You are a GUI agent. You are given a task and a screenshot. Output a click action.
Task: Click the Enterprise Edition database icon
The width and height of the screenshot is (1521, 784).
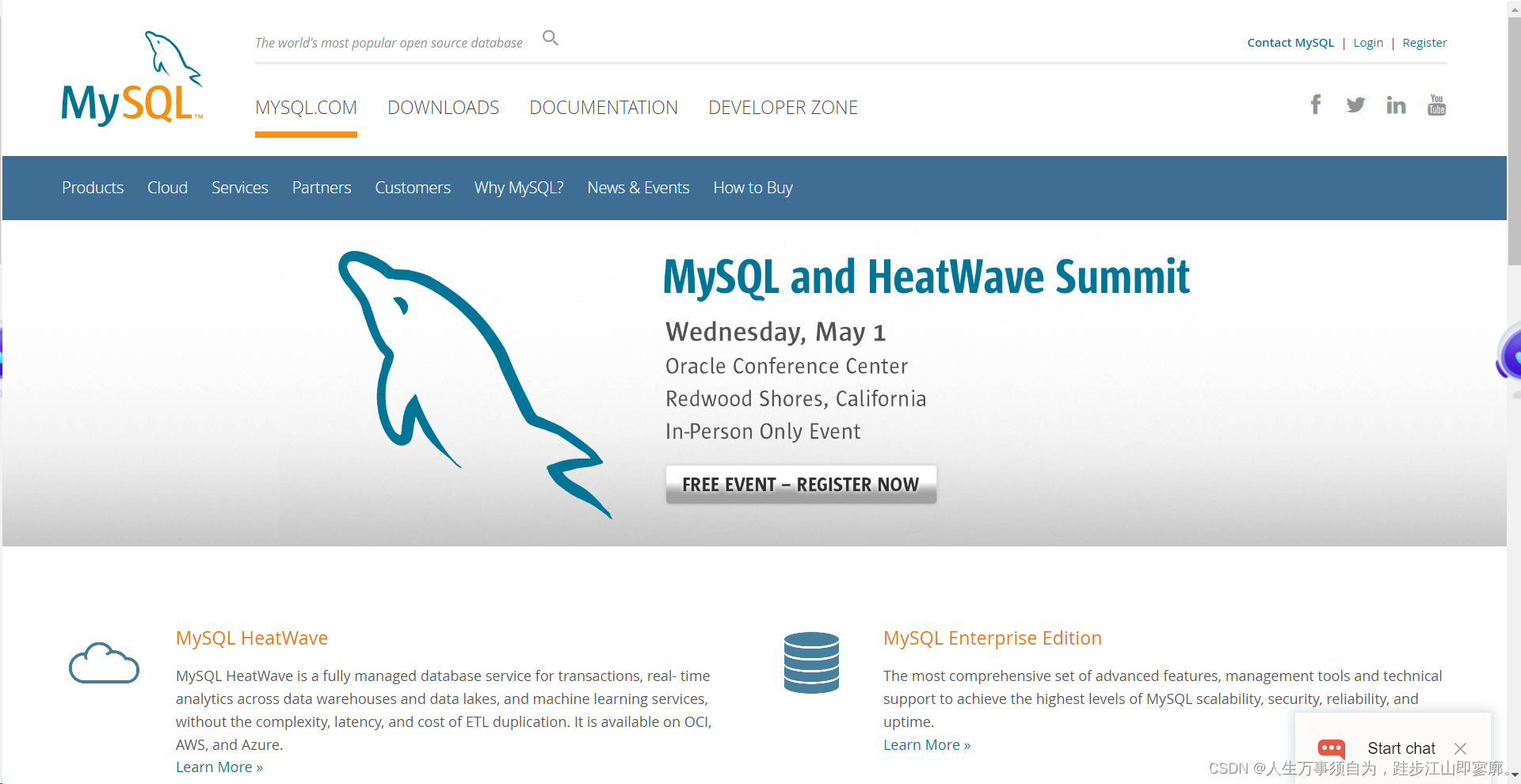pos(811,663)
